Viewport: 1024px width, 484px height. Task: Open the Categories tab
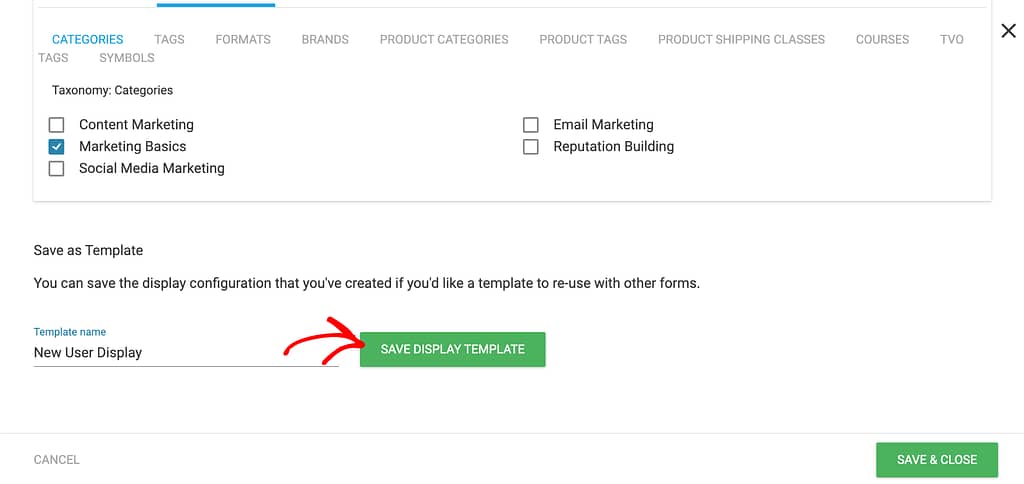88,39
